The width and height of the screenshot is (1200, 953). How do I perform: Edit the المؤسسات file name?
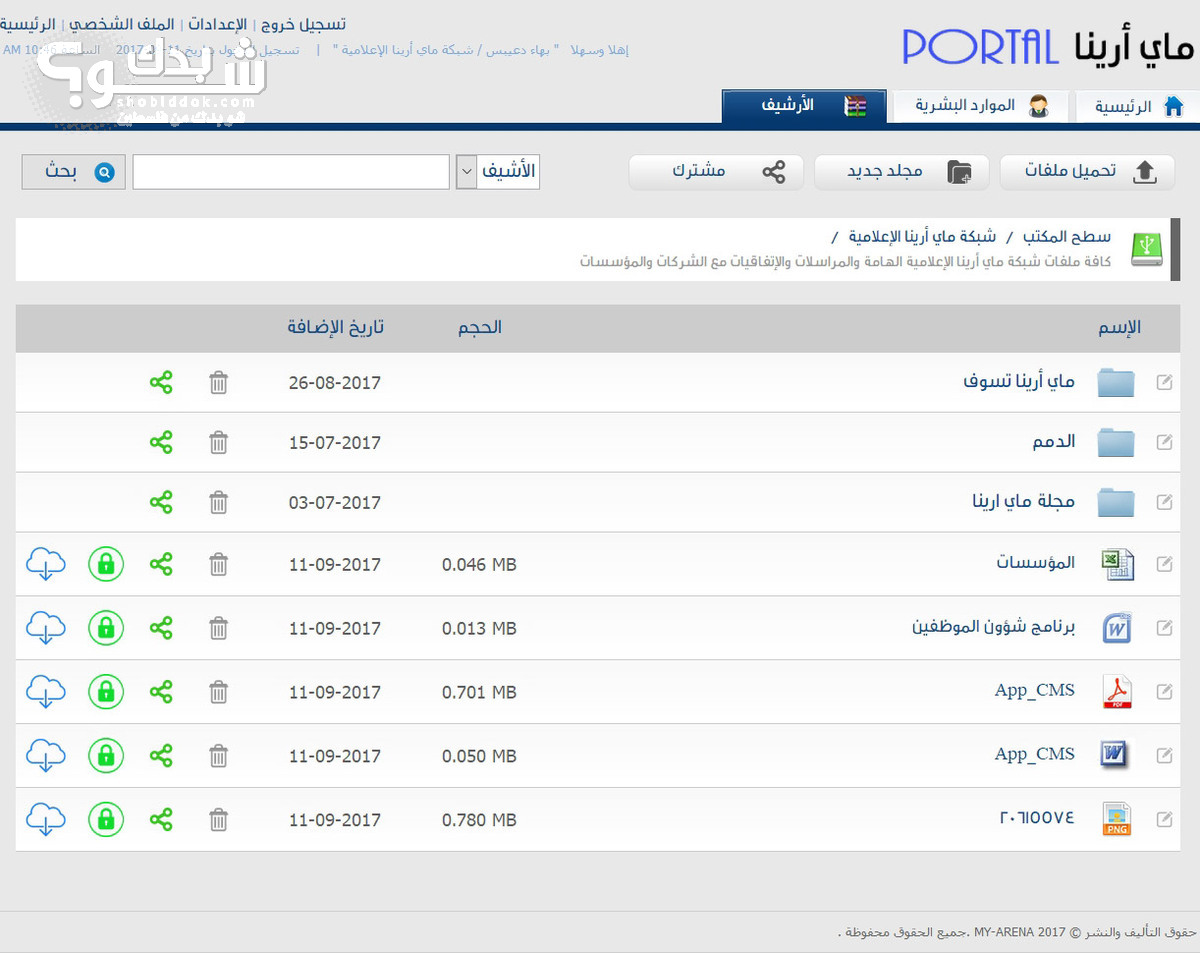(1164, 564)
